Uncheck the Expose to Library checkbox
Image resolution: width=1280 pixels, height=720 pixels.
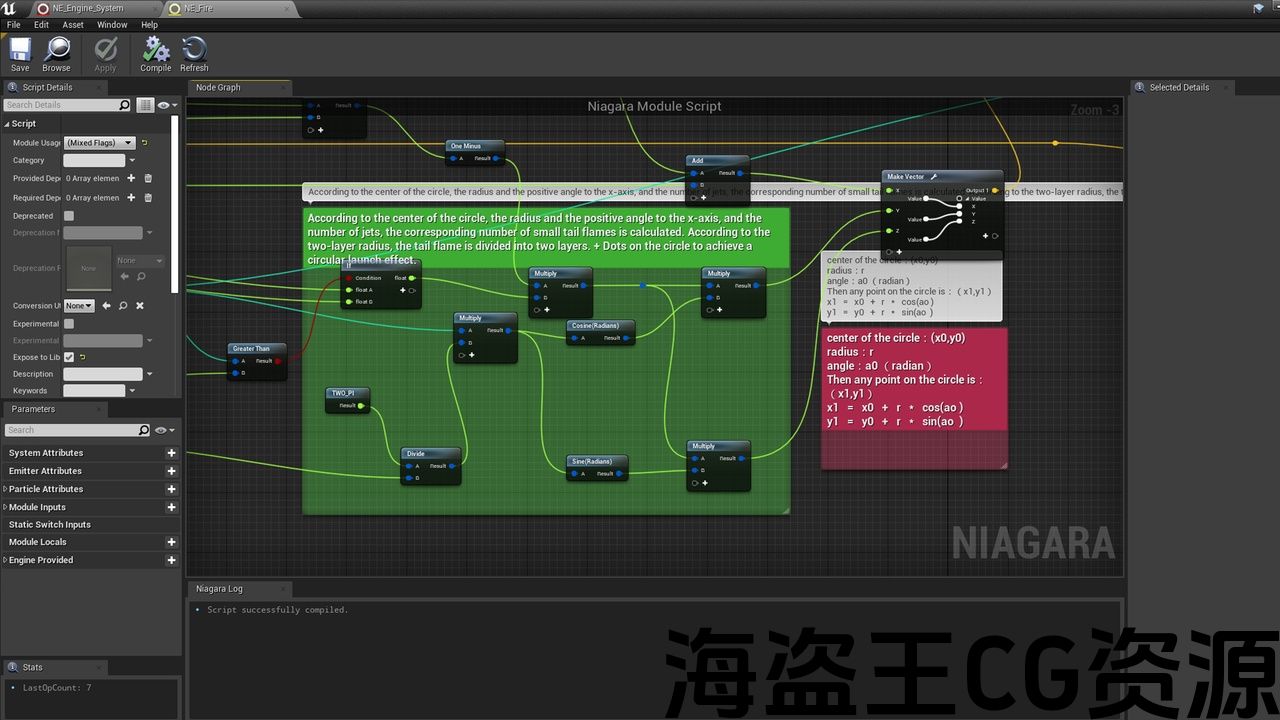click(x=69, y=357)
